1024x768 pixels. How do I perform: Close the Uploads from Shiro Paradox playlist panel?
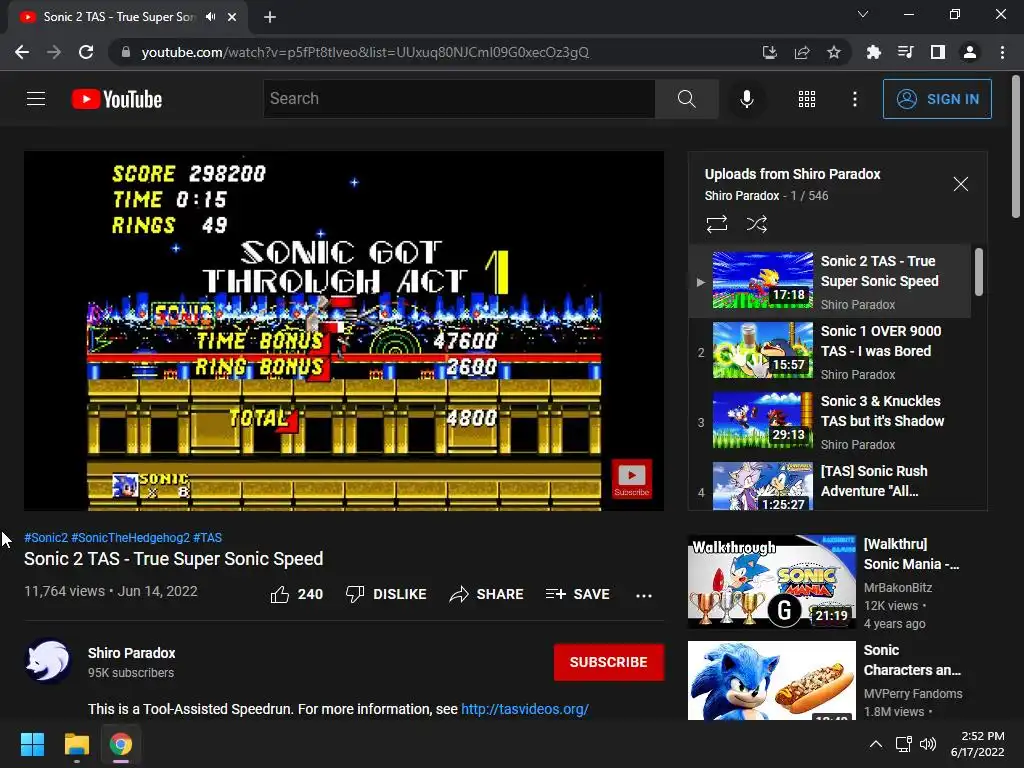pos(960,184)
